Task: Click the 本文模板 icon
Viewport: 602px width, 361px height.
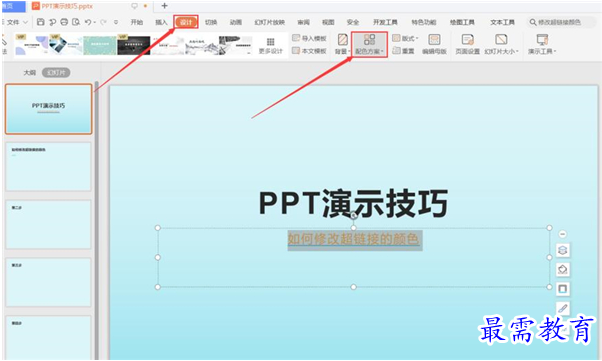Action: 296,50
